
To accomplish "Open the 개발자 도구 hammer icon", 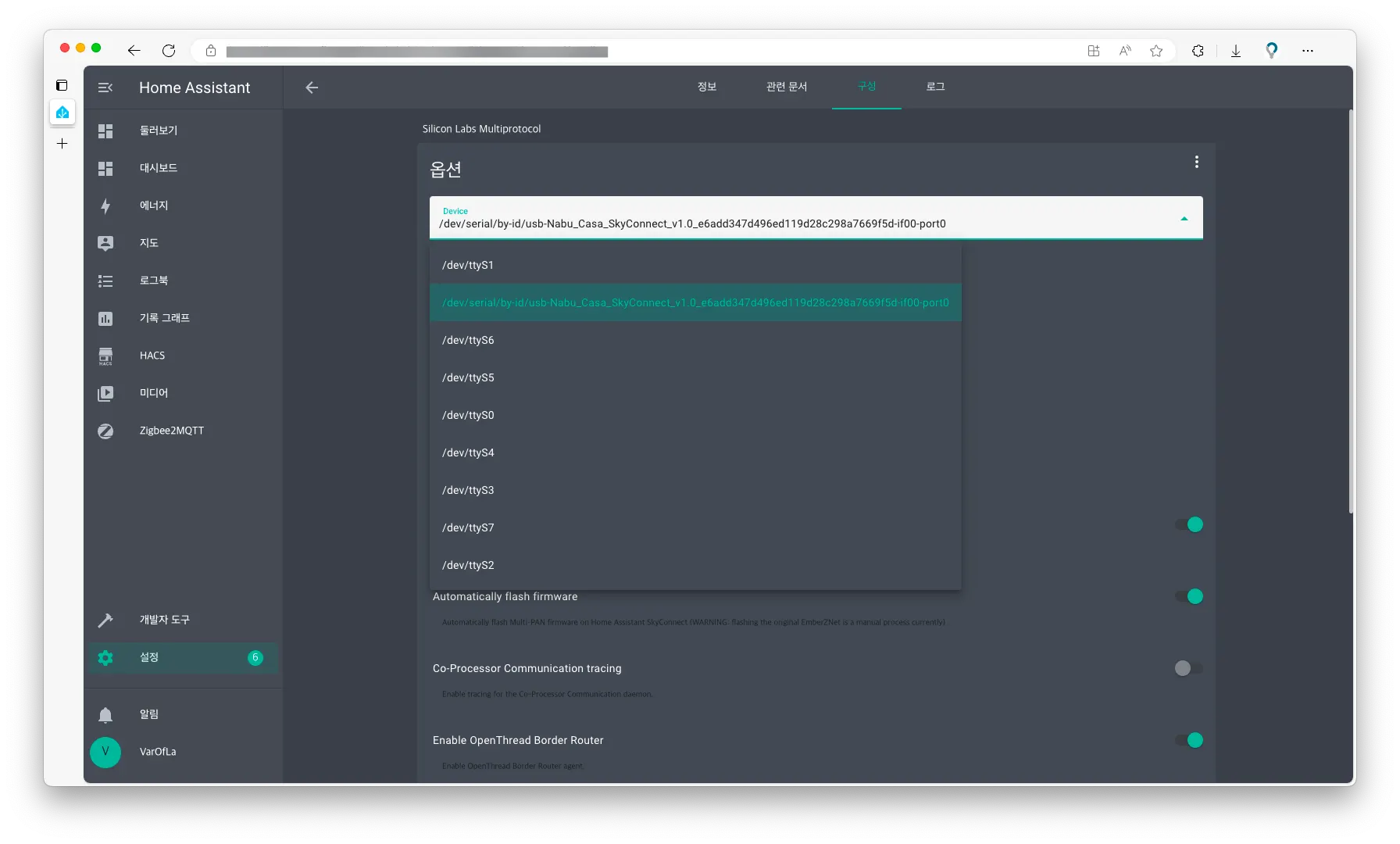I will 105,620.
